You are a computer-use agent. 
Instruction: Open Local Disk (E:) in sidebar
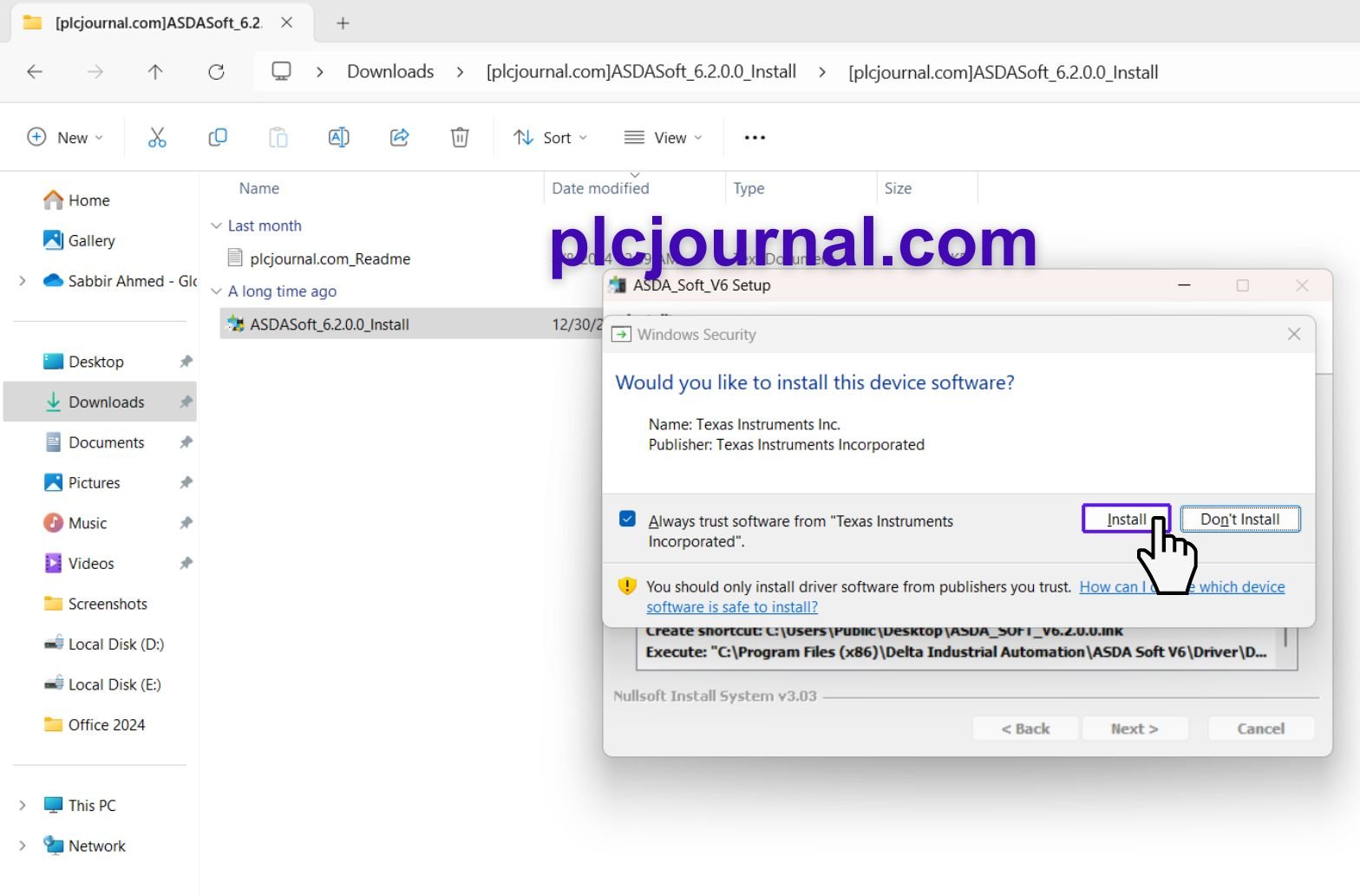pos(102,684)
